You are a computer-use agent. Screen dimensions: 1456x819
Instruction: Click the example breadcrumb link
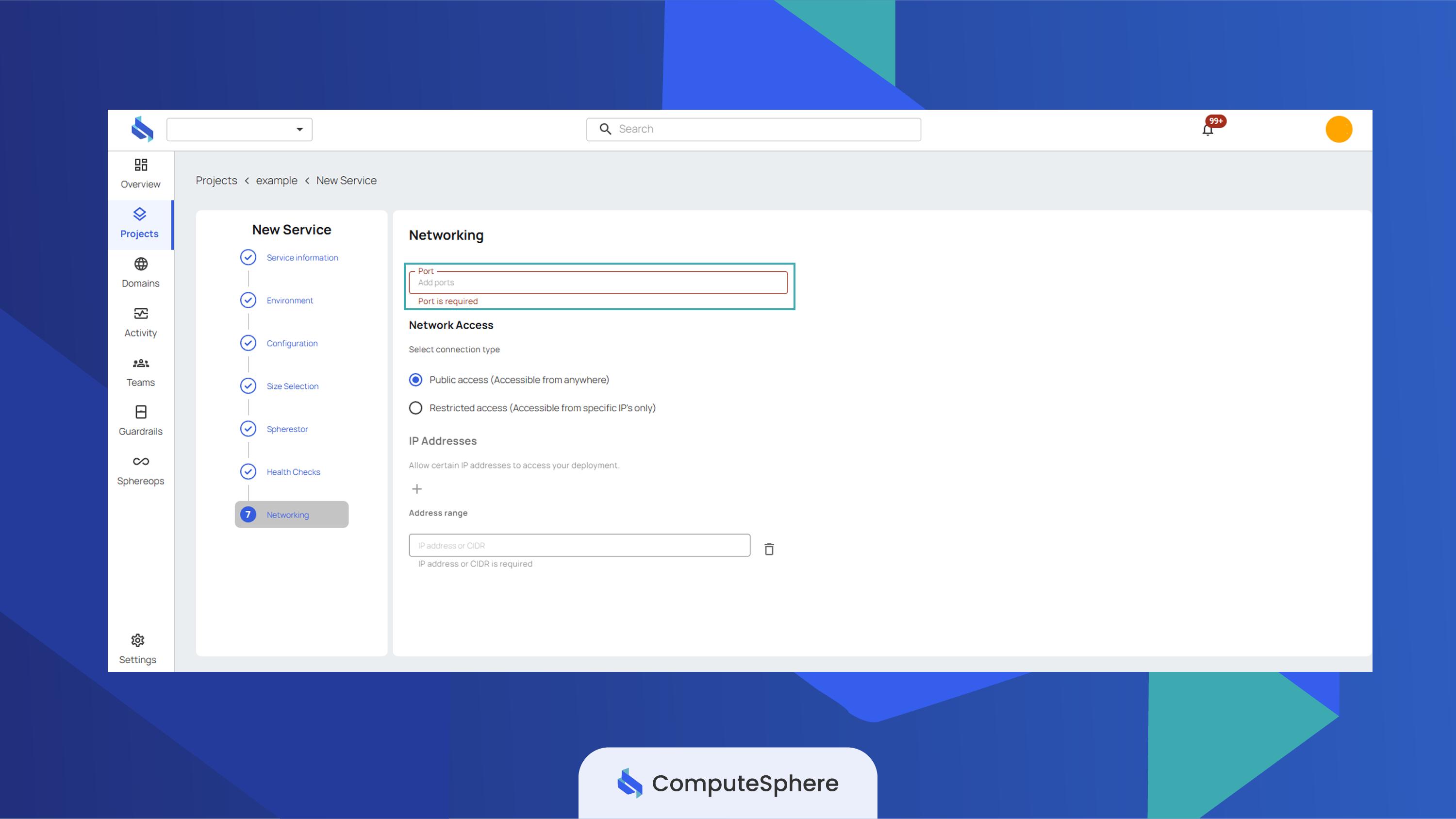pos(276,180)
